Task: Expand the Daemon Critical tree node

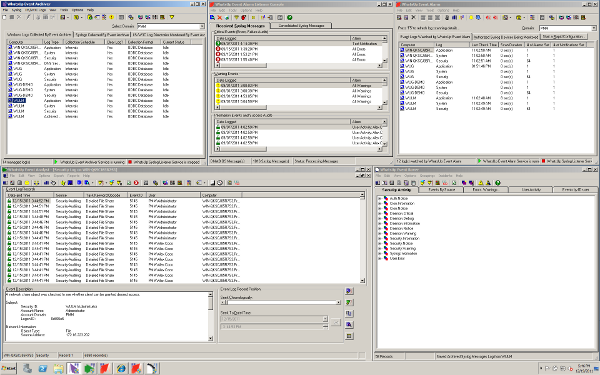Action: click(x=380, y=214)
